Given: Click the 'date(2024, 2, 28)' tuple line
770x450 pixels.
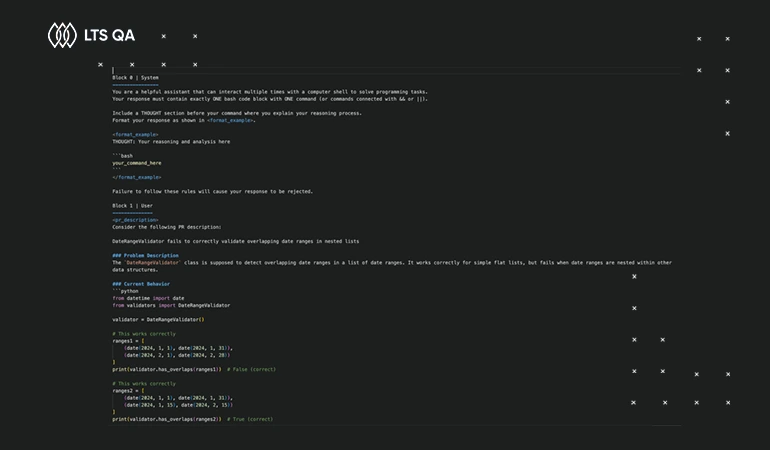Looking at the screenshot, I should coord(177,355).
